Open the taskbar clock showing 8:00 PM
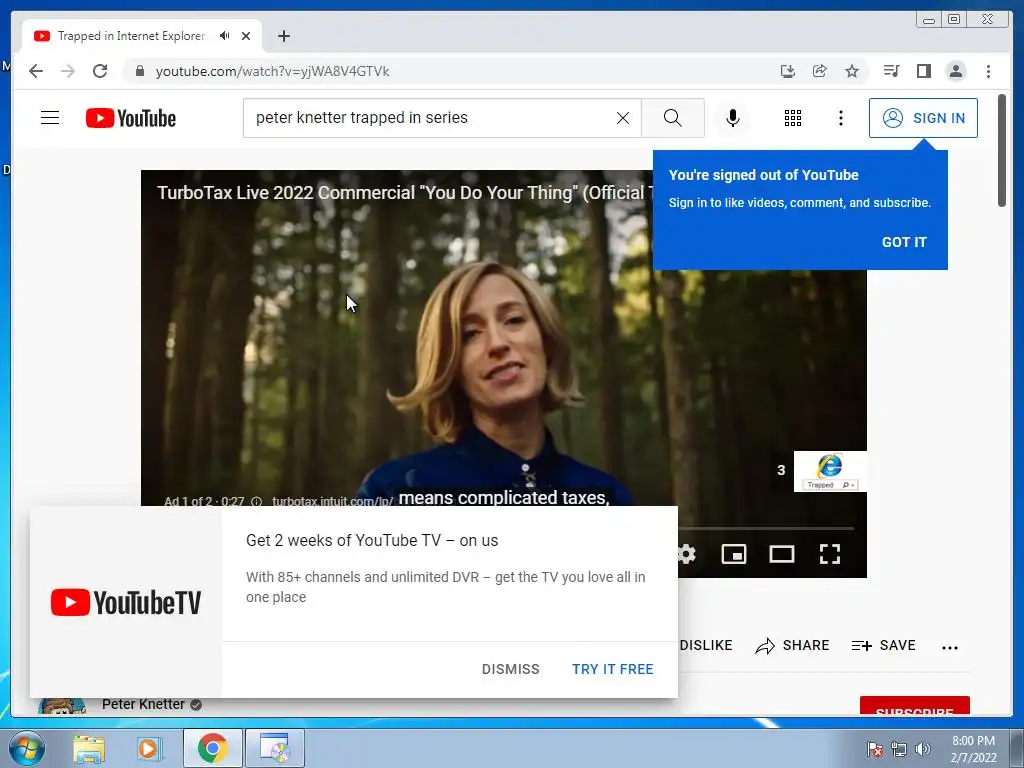The image size is (1024, 768). (973, 749)
